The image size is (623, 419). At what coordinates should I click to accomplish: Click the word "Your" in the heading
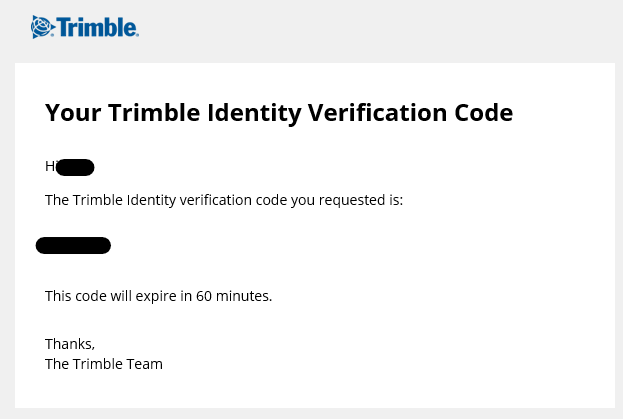(73, 113)
